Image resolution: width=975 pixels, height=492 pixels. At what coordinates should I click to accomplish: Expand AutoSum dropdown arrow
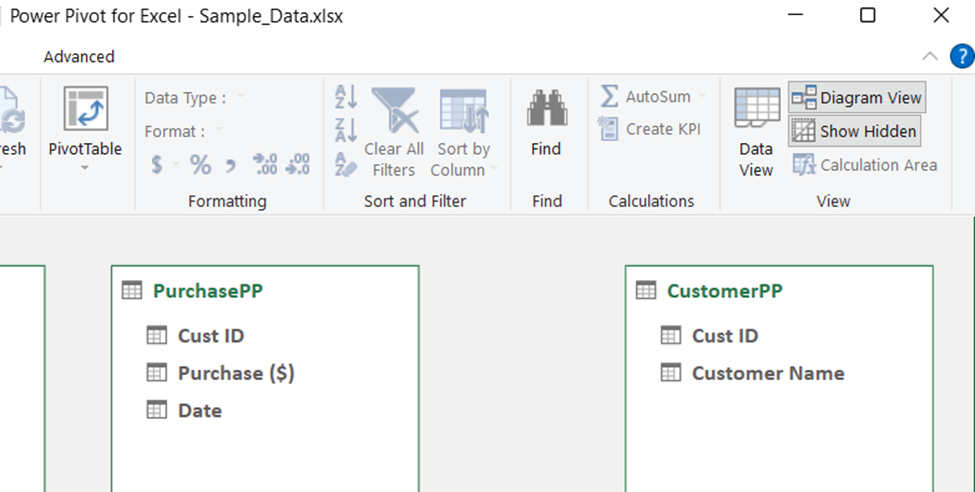pyautogui.click(x=702, y=96)
